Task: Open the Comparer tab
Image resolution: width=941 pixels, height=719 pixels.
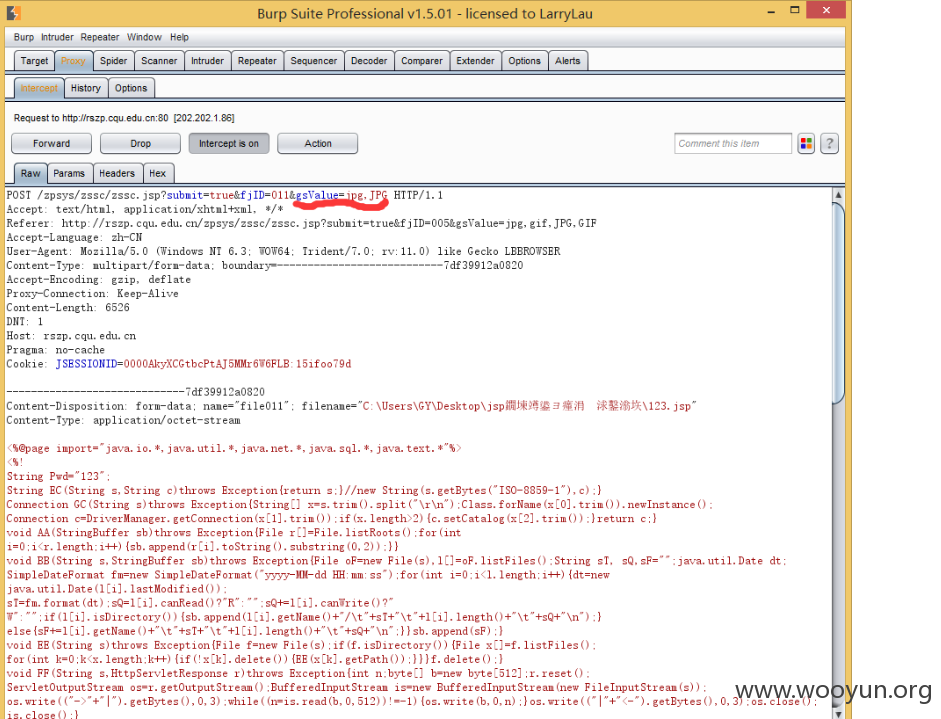Action: click(x=422, y=61)
